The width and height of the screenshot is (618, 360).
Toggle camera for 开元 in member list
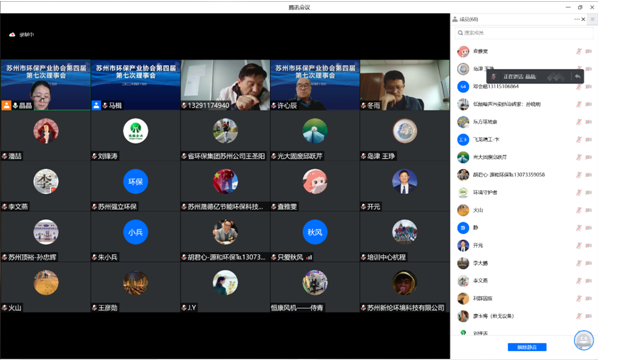coord(589,245)
